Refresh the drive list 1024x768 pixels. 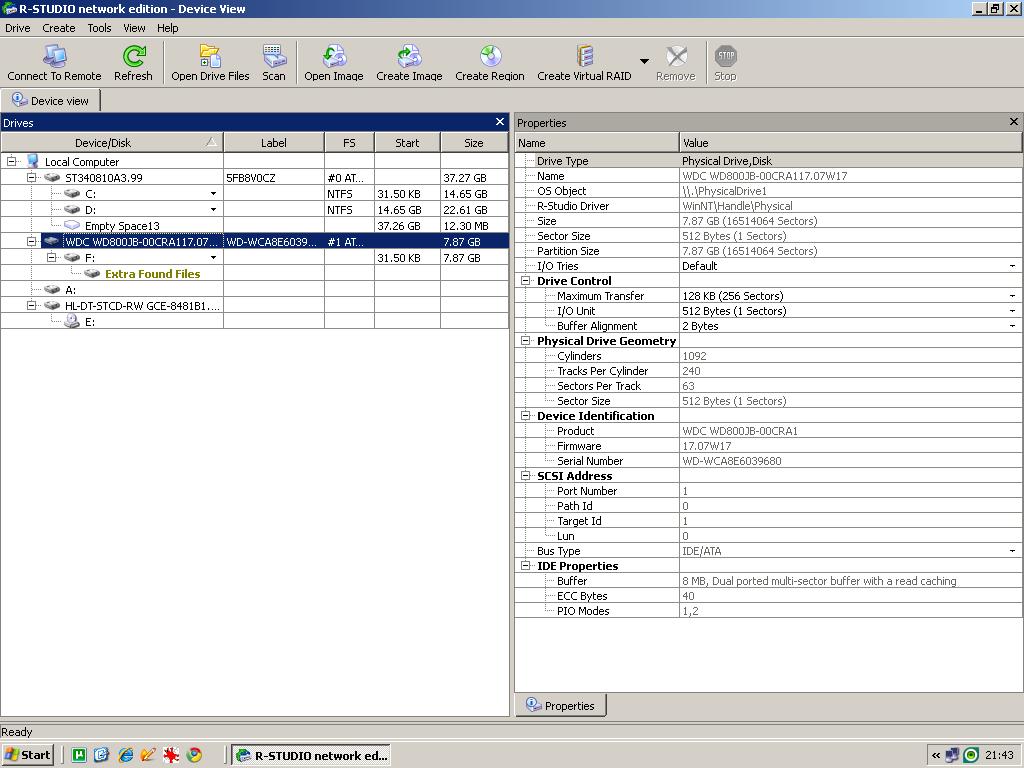(x=133, y=63)
